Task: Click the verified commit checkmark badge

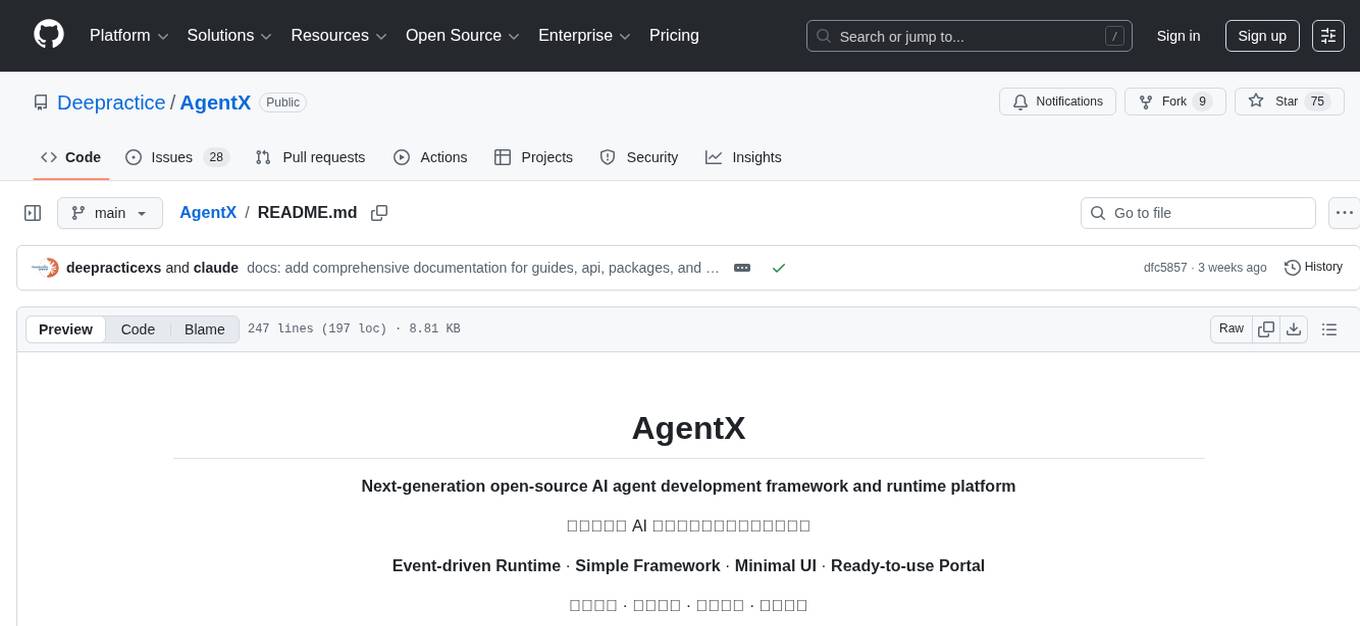Action: 779,267
